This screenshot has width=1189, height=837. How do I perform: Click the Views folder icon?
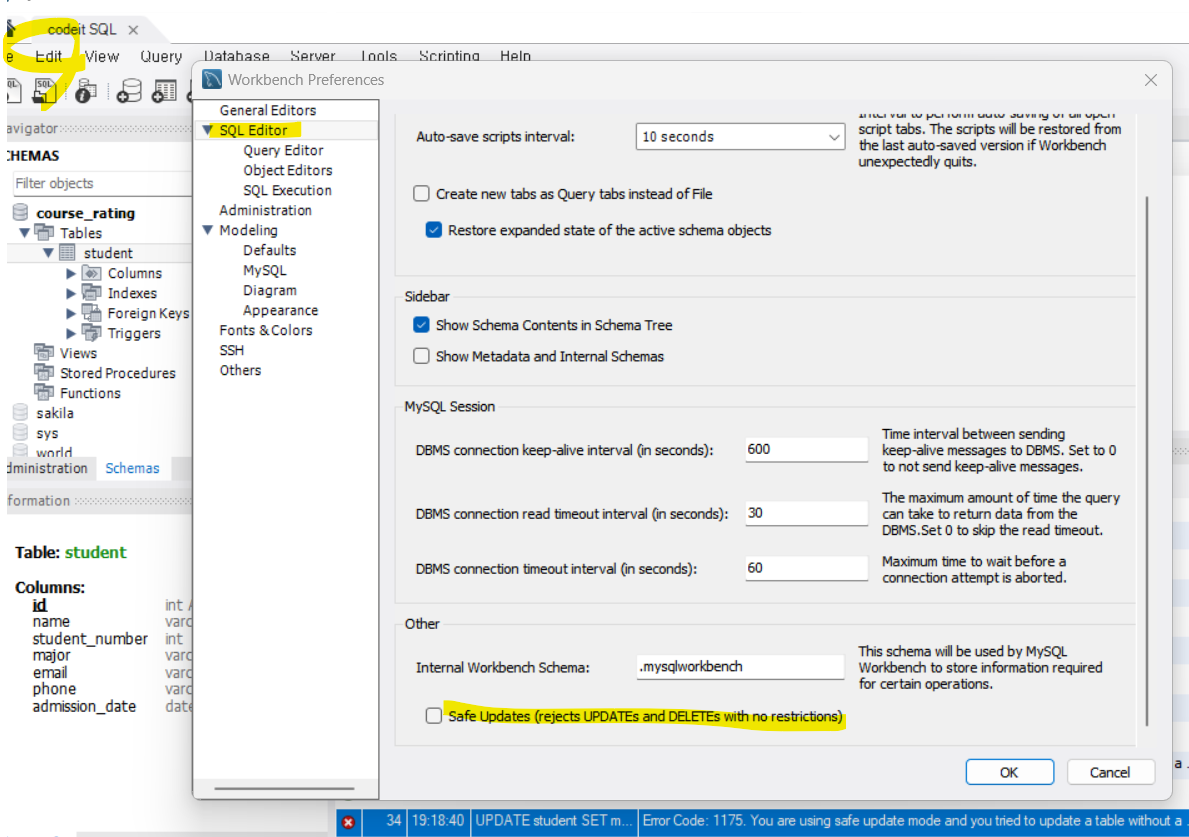pos(44,353)
